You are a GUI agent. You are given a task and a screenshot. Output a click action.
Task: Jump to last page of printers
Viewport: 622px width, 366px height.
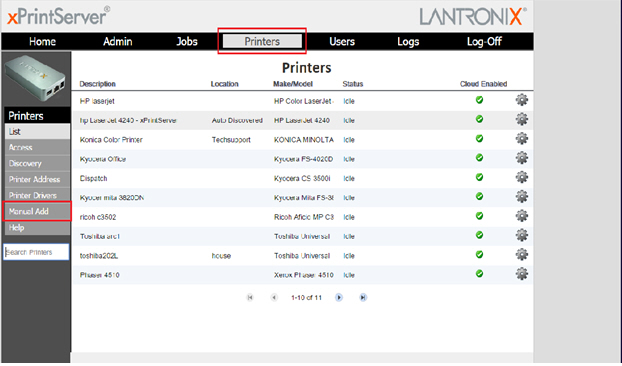363,297
